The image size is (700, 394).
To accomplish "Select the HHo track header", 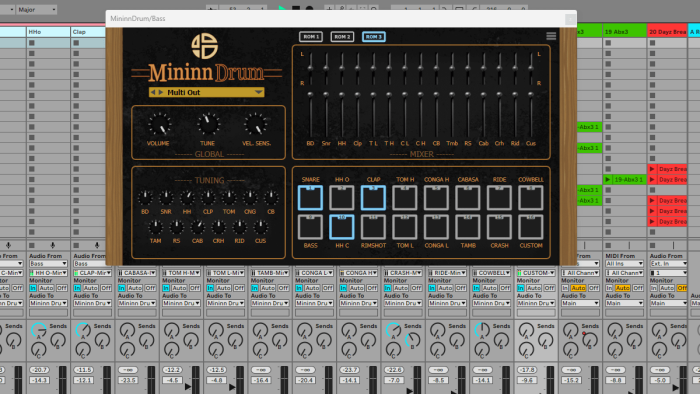I will [48, 32].
